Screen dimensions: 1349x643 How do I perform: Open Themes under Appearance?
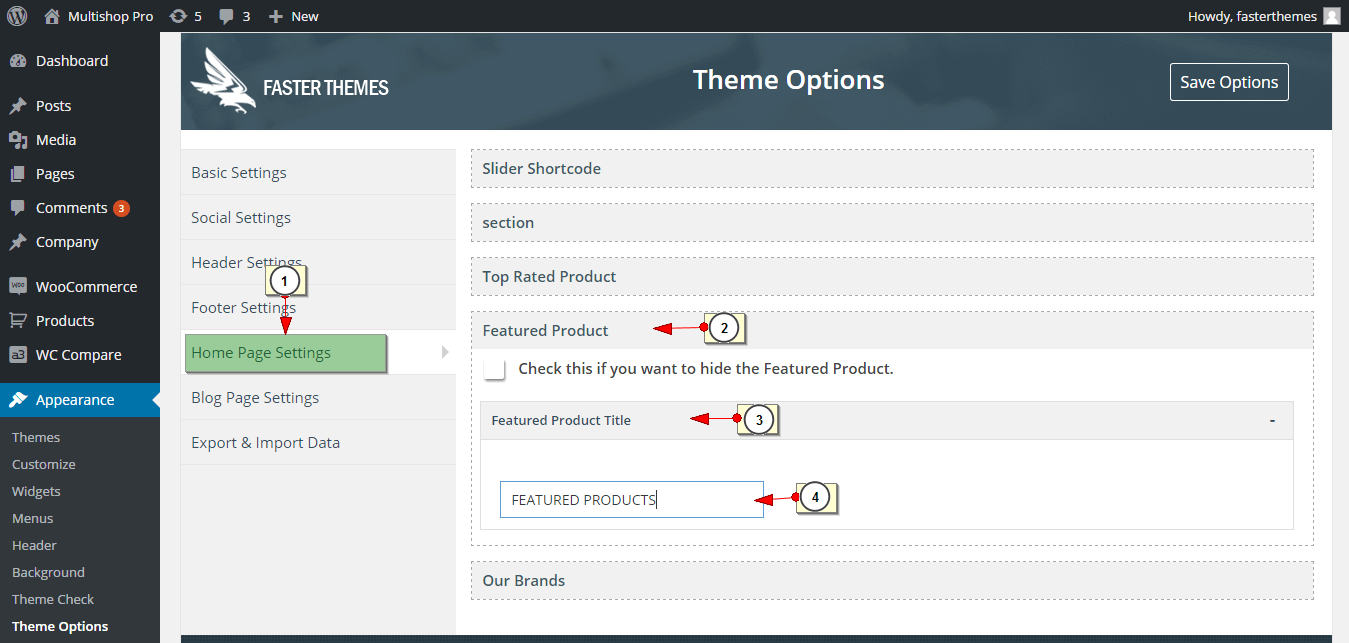36,438
